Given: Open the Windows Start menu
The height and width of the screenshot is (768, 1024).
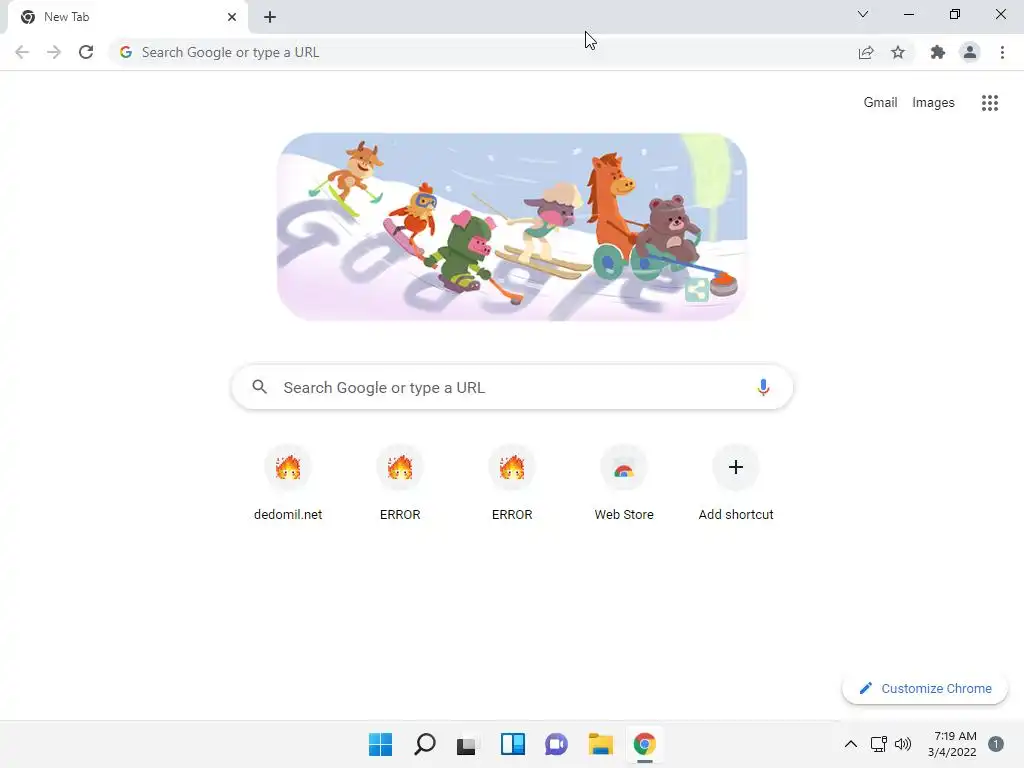Looking at the screenshot, I should tap(380, 744).
